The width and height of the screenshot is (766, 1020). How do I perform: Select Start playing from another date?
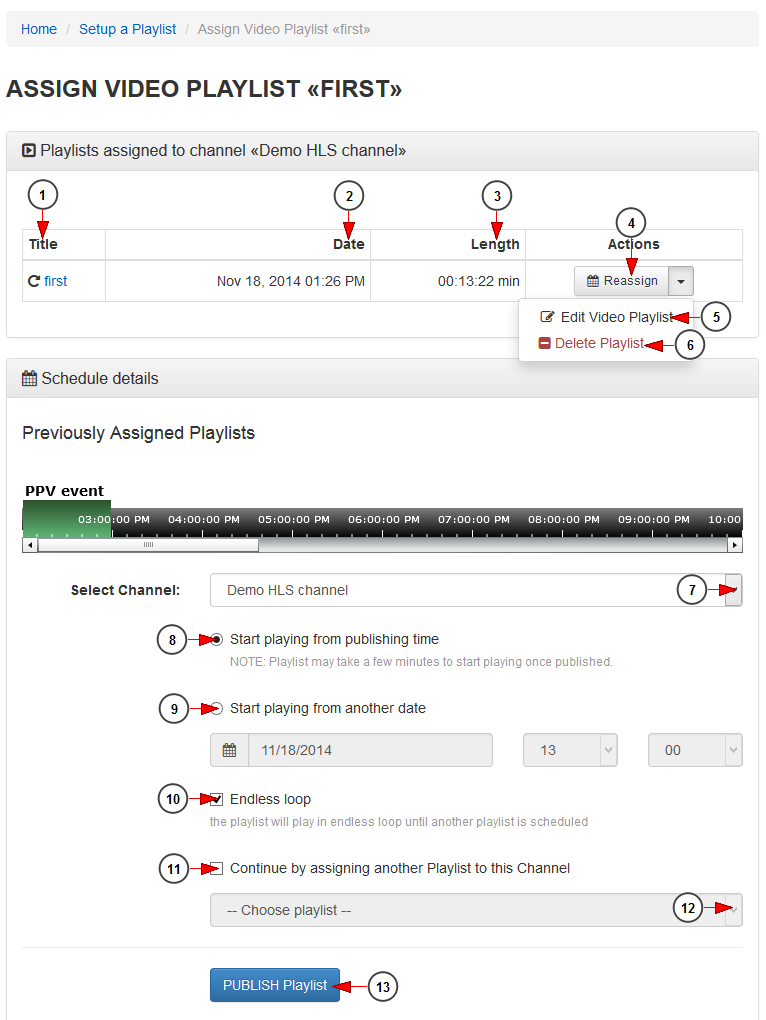(x=217, y=708)
